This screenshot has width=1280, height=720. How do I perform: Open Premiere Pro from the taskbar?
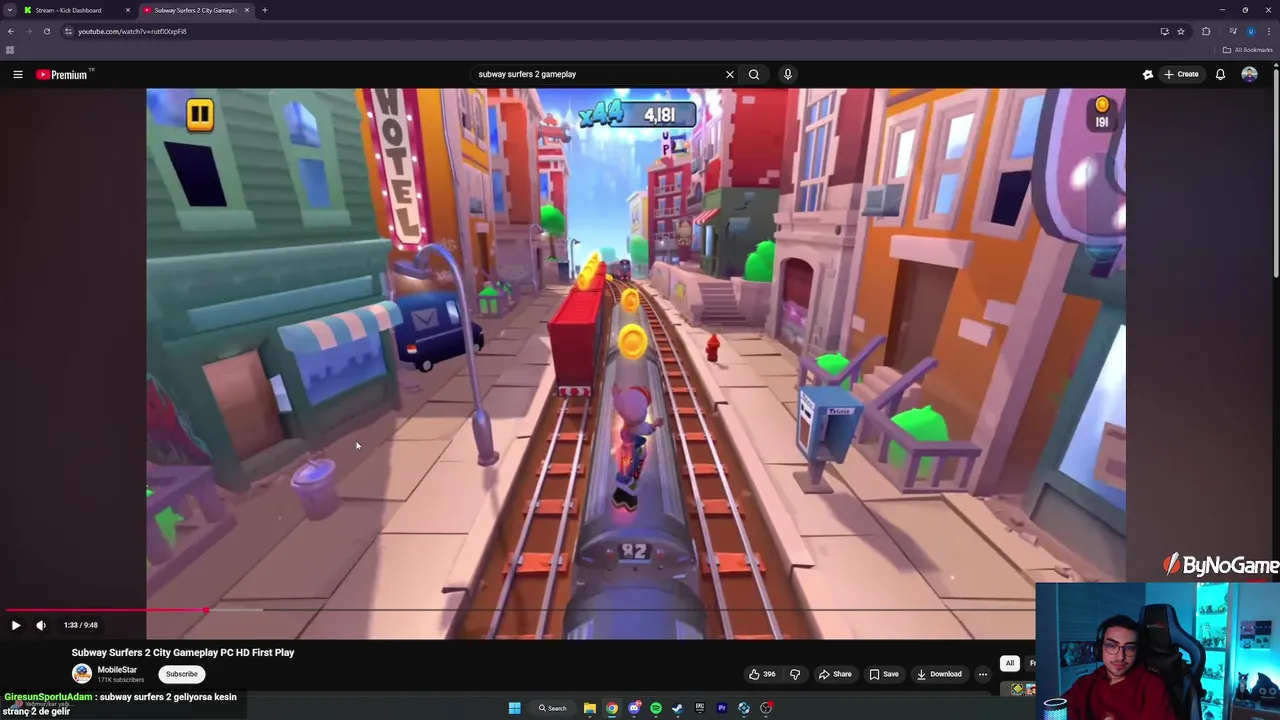pos(722,708)
